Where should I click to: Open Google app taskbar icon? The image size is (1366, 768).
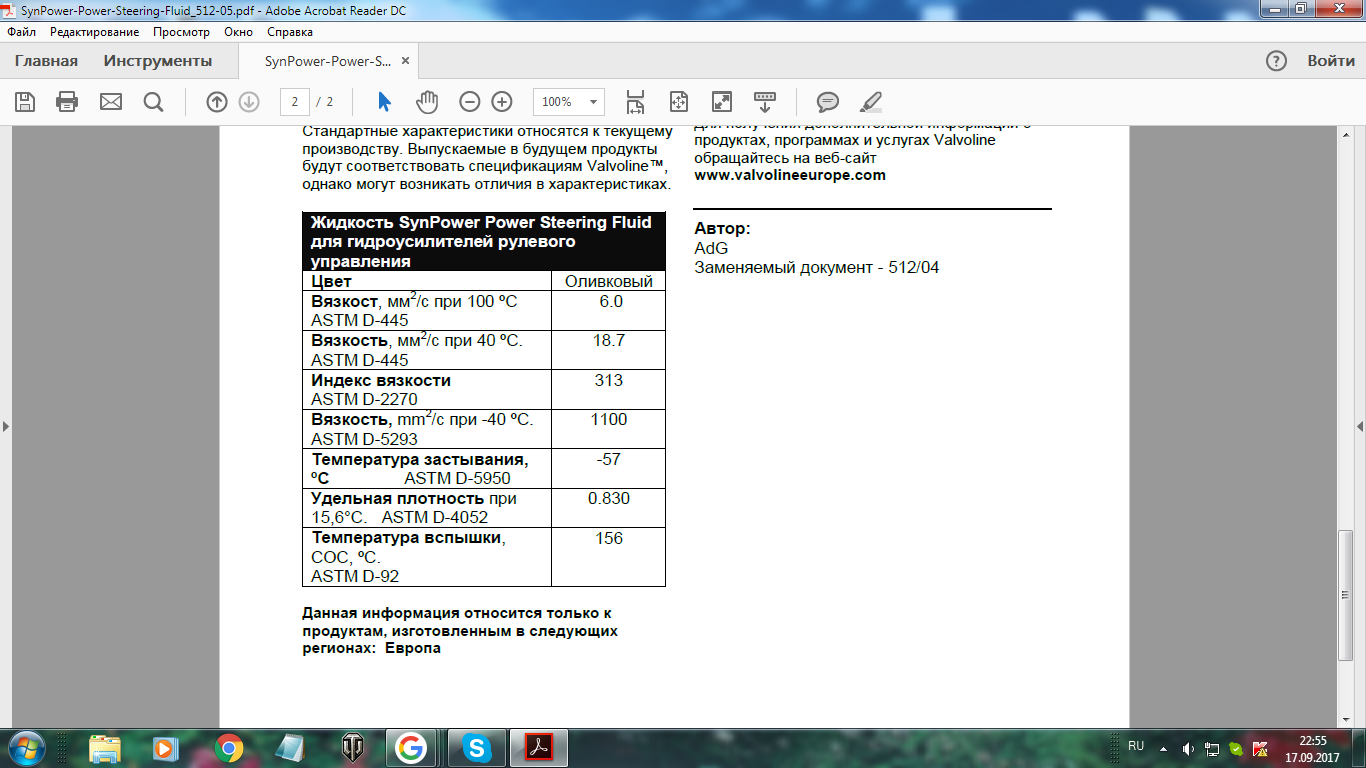click(410, 748)
